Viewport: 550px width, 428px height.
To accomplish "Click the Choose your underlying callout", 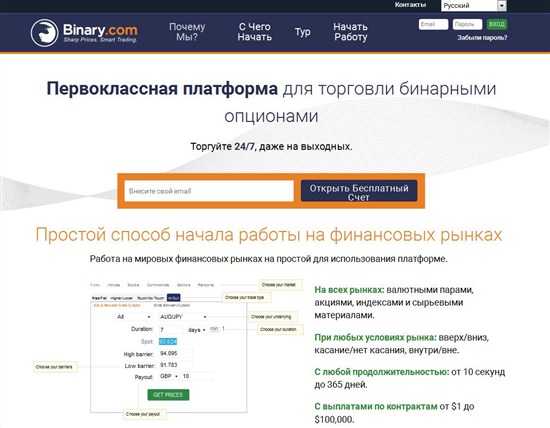I will point(273,317).
